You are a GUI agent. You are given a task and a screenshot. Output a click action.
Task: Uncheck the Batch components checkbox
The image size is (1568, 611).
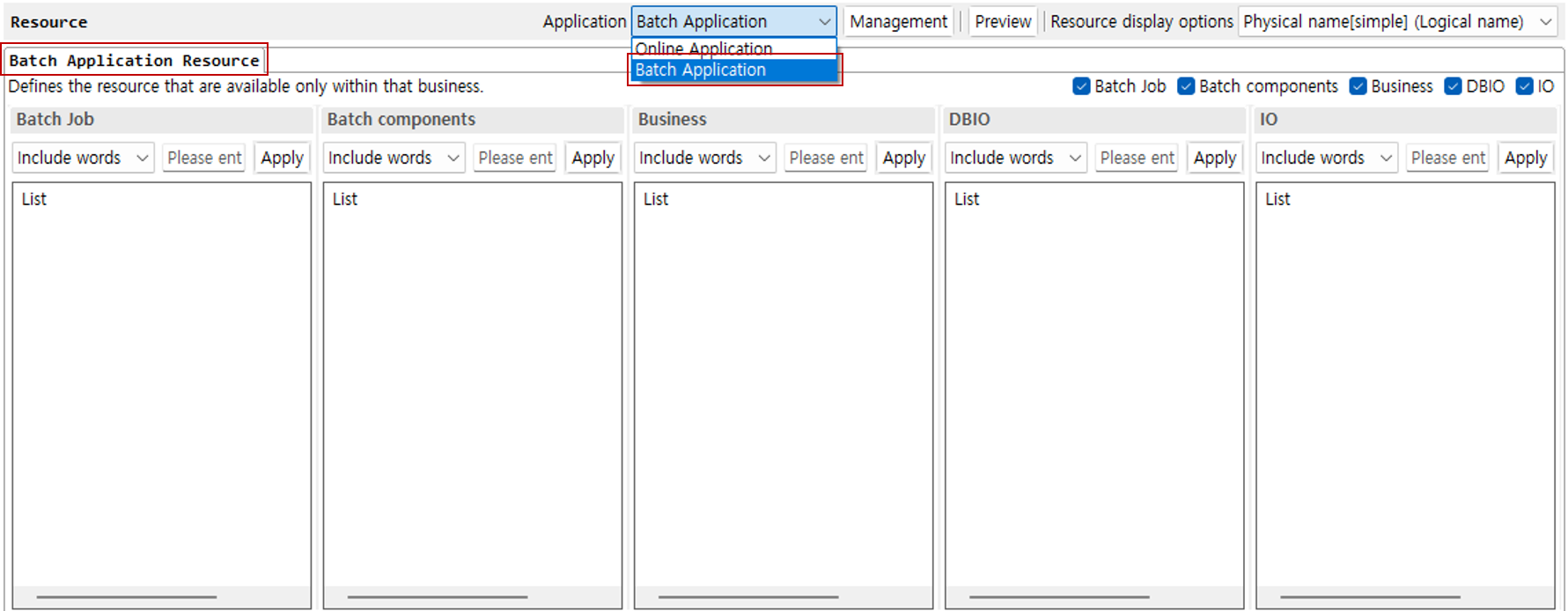tap(1186, 86)
